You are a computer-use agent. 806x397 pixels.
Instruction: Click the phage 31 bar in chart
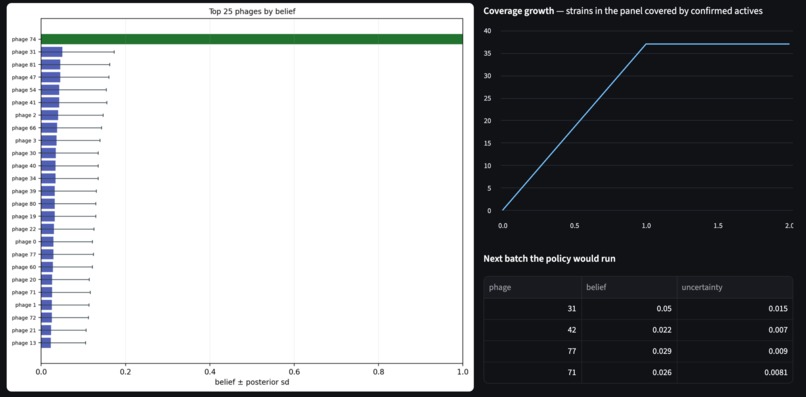[x=51, y=52]
